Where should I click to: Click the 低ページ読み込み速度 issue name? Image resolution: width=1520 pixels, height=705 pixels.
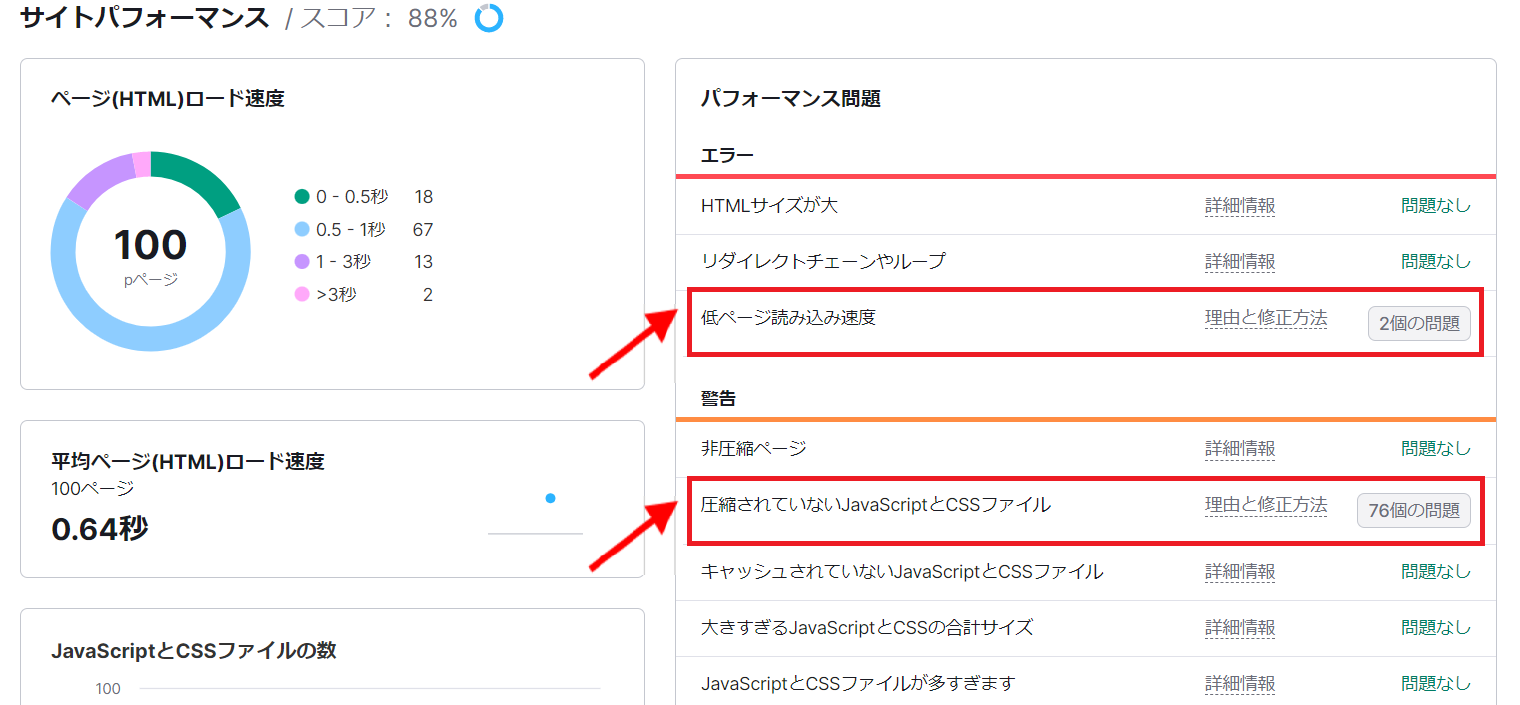coord(788,319)
